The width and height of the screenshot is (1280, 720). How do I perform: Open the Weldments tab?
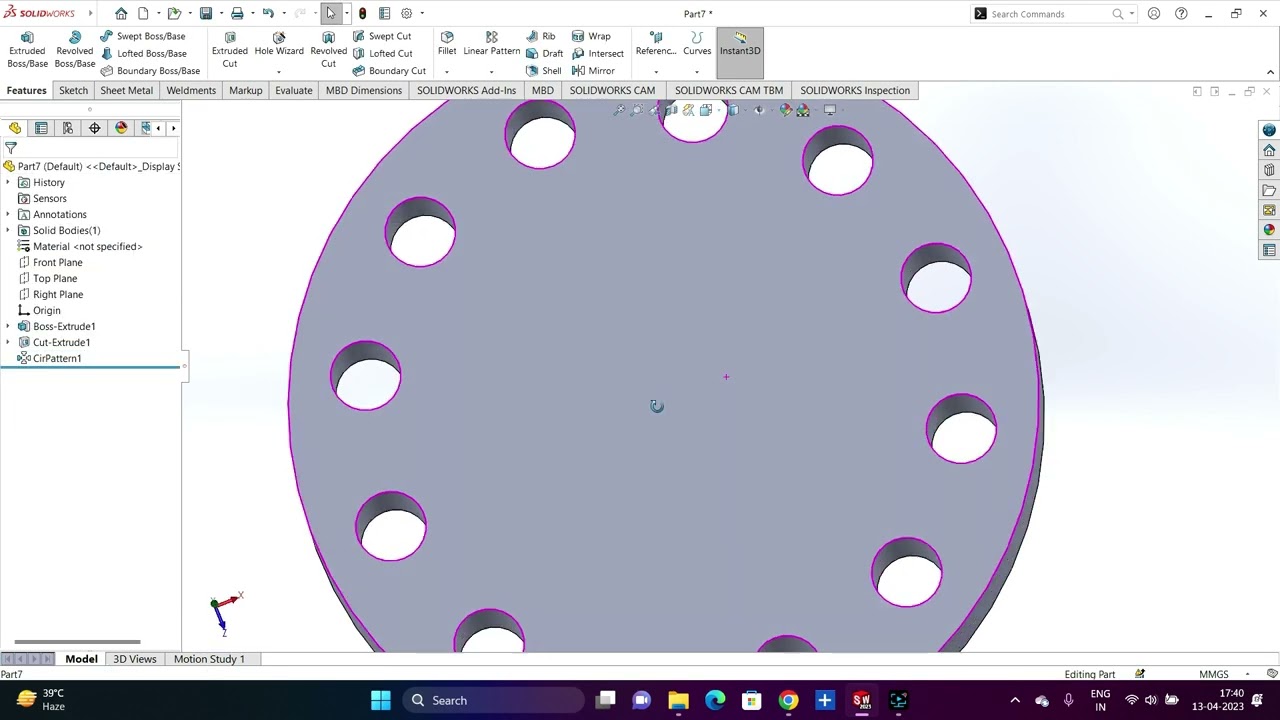coord(191,90)
